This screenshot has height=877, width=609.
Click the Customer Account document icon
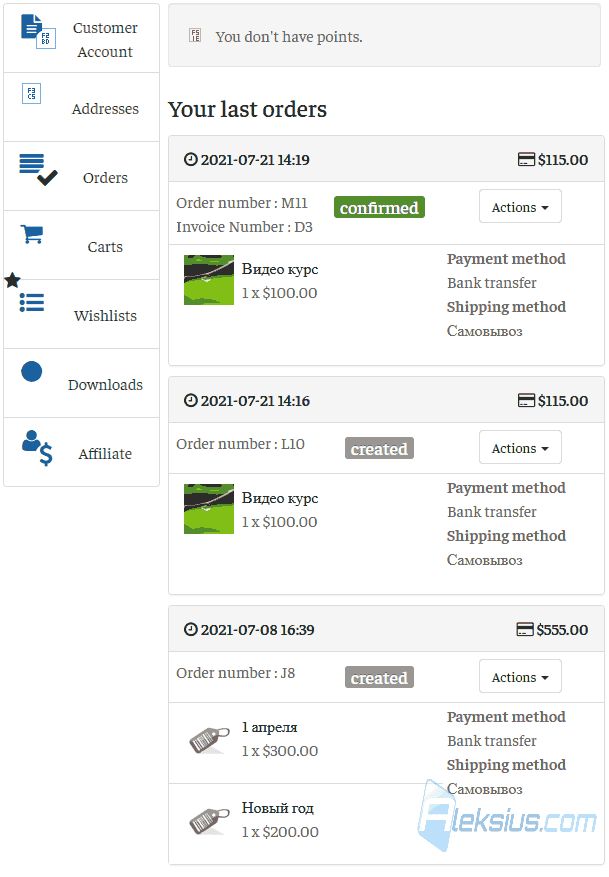coord(38,31)
